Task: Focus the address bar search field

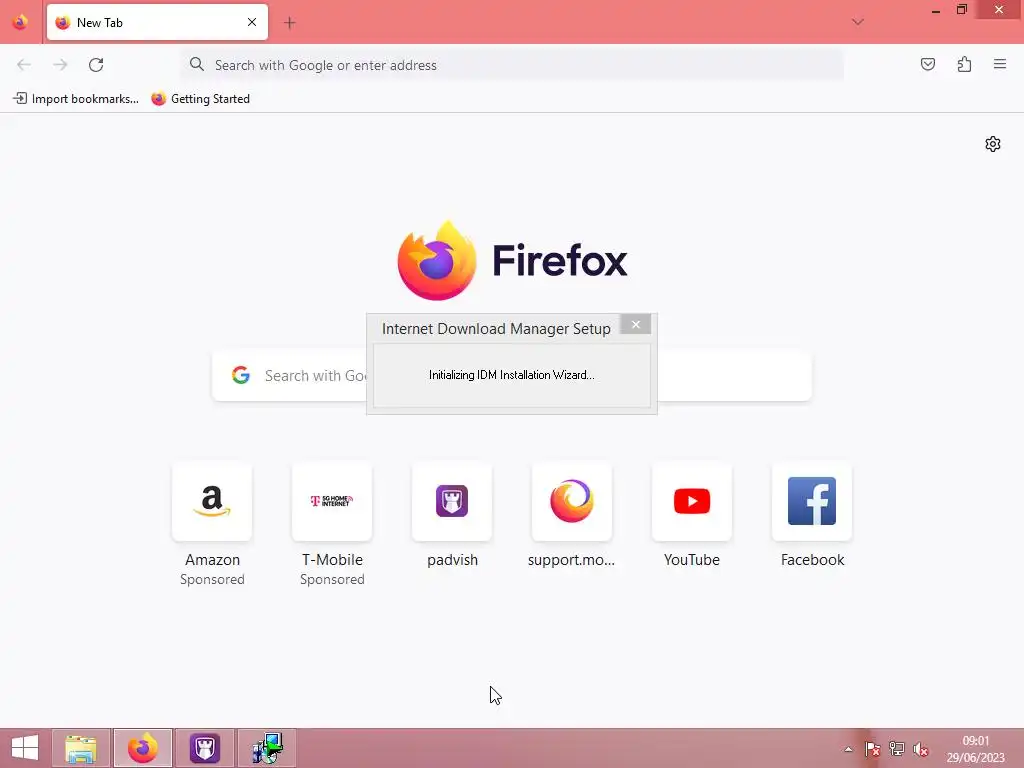Action: tap(512, 65)
